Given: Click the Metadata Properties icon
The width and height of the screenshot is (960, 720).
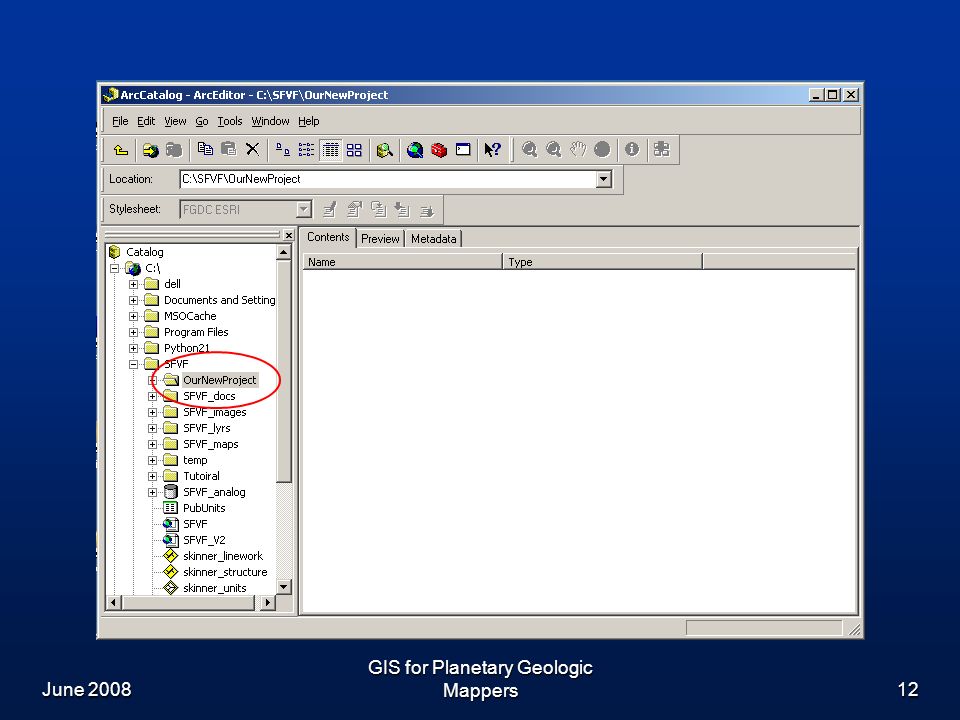Looking at the screenshot, I should click(354, 209).
